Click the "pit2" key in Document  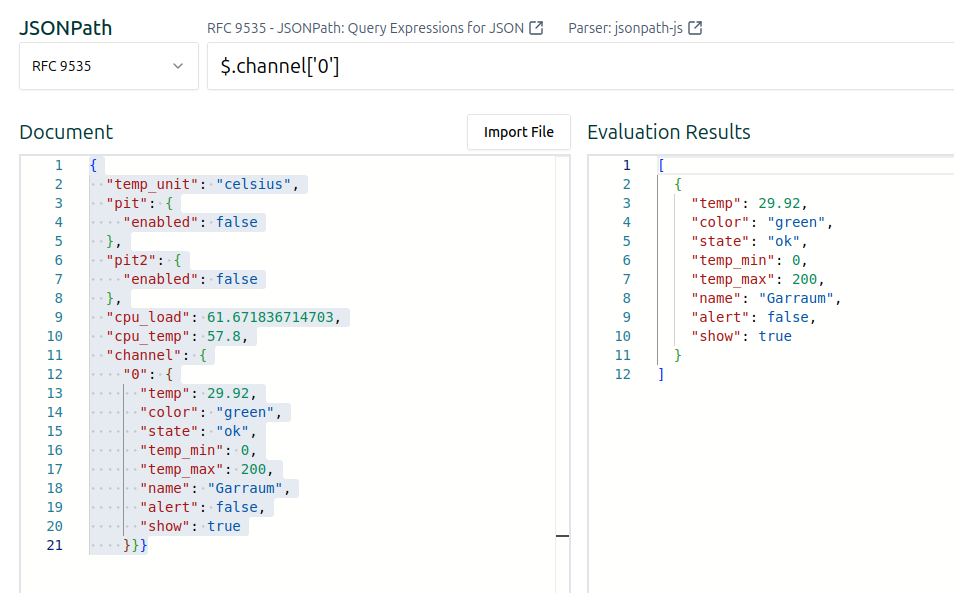[131, 260]
